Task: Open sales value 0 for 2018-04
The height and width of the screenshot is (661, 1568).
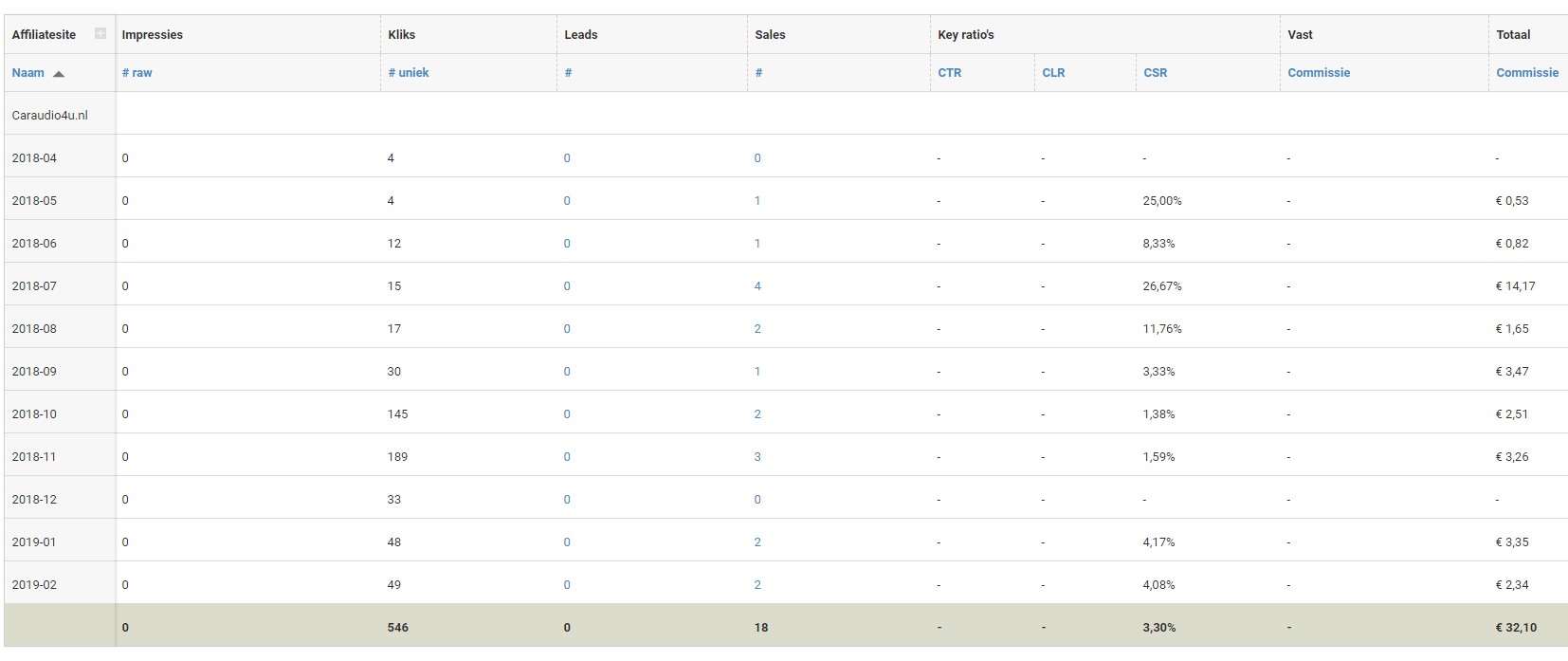Action: pos(757,158)
